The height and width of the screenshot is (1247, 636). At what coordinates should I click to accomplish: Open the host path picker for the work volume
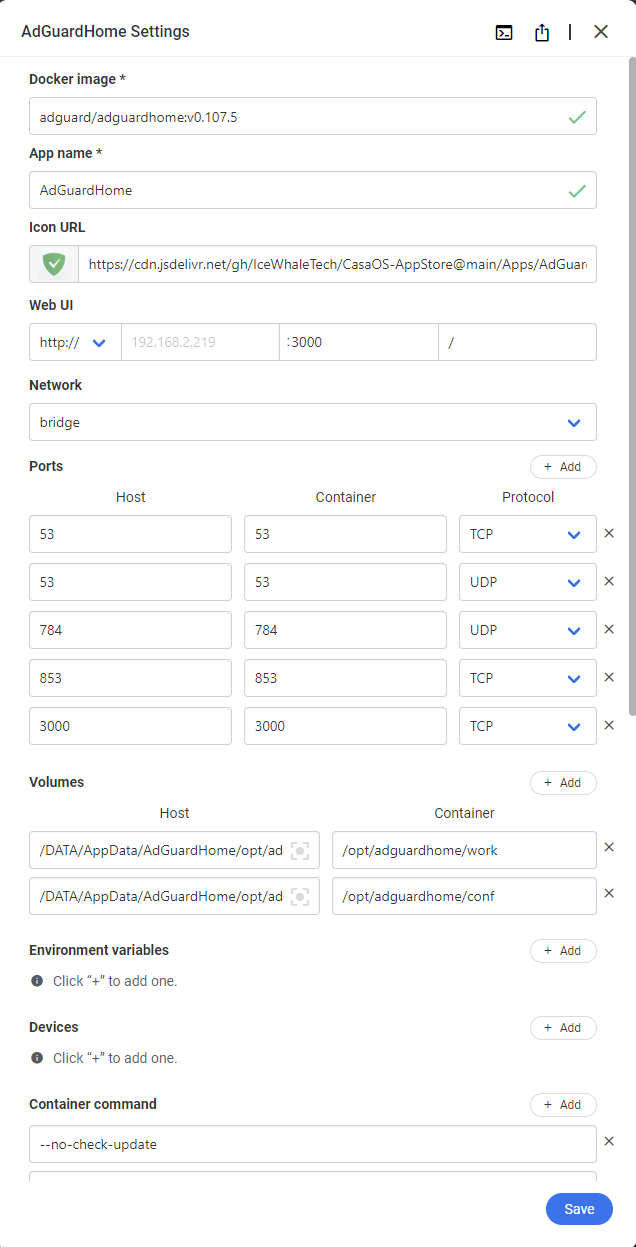299,850
